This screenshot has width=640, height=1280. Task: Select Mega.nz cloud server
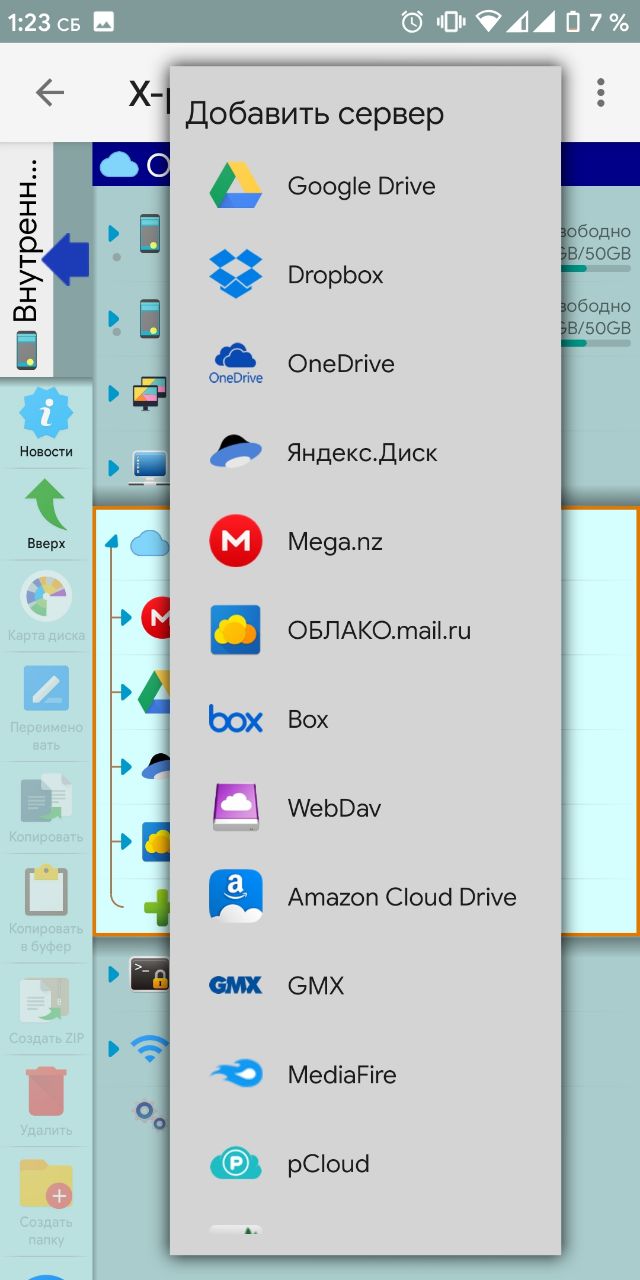(x=365, y=542)
